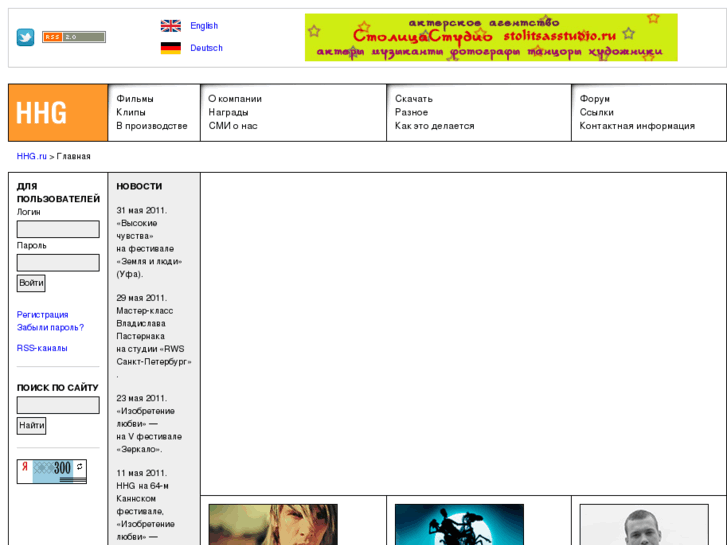Click the НОВОСТИ heading
Screen dimensions: 727x545
[x=139, y=186]
